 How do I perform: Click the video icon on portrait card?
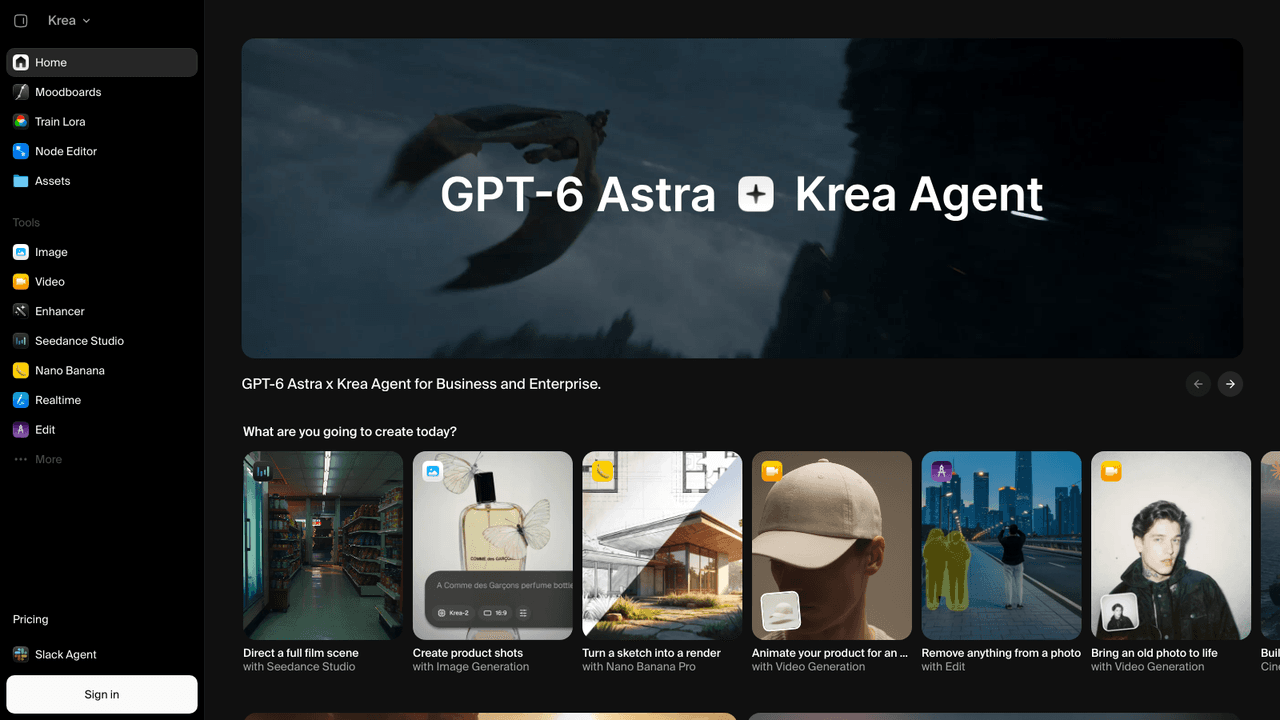pos(1111,471)
